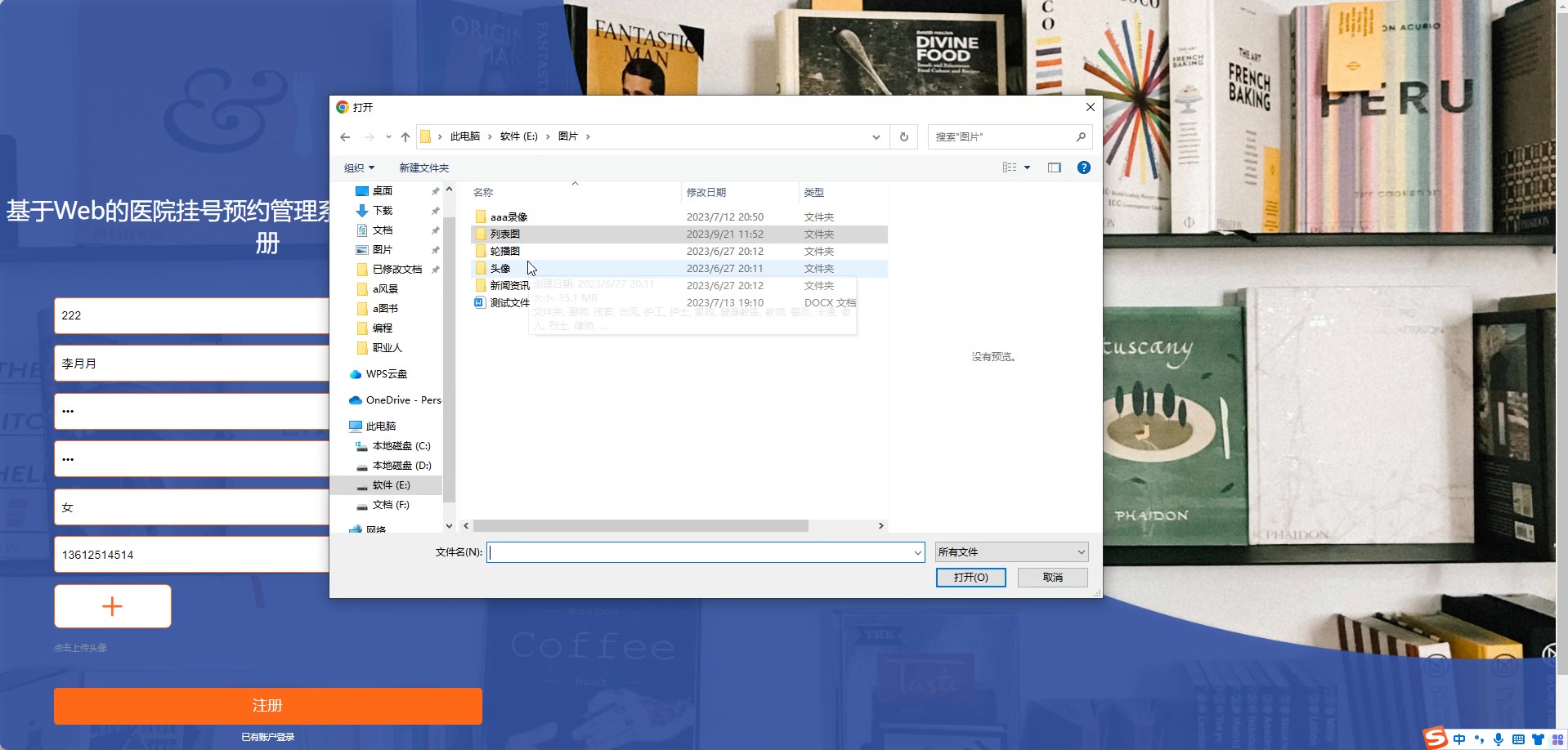Click 图片 in the address path
The width and height of the screenshot is (1568, 750).
point(567,136)
